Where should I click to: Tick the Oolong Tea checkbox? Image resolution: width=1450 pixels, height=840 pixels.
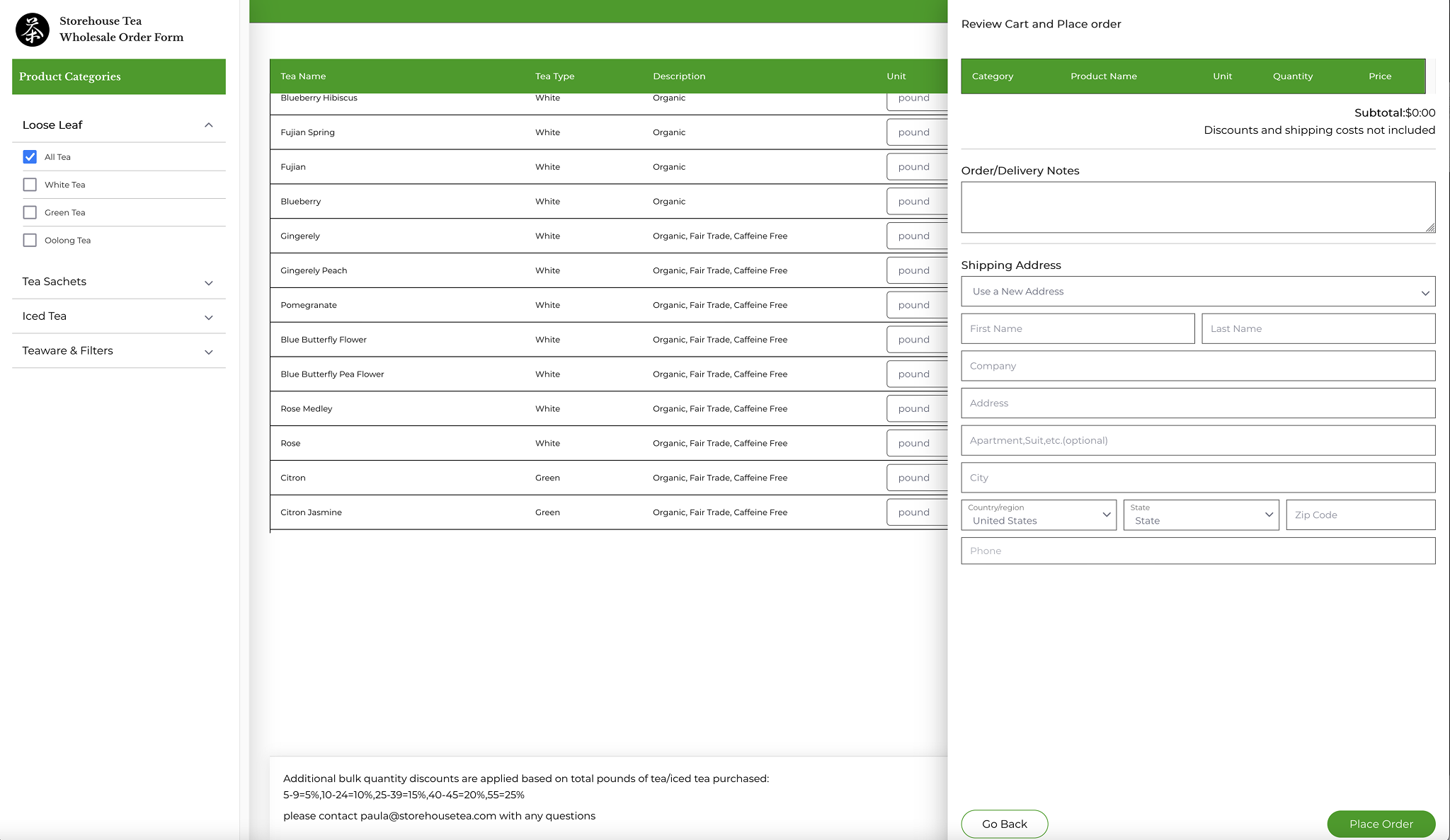pyautogui.click(x=30, y=241)
